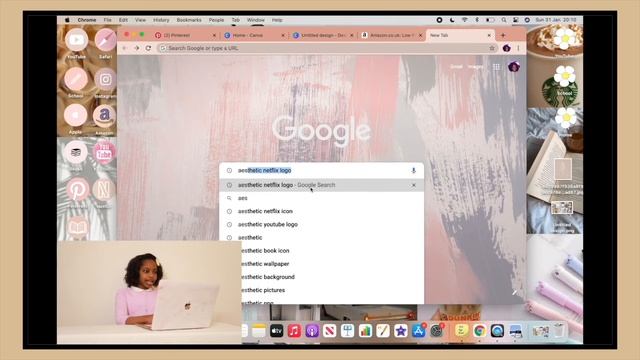Open the Untitled design png thumbnail on the desktop

coord(562,208)
